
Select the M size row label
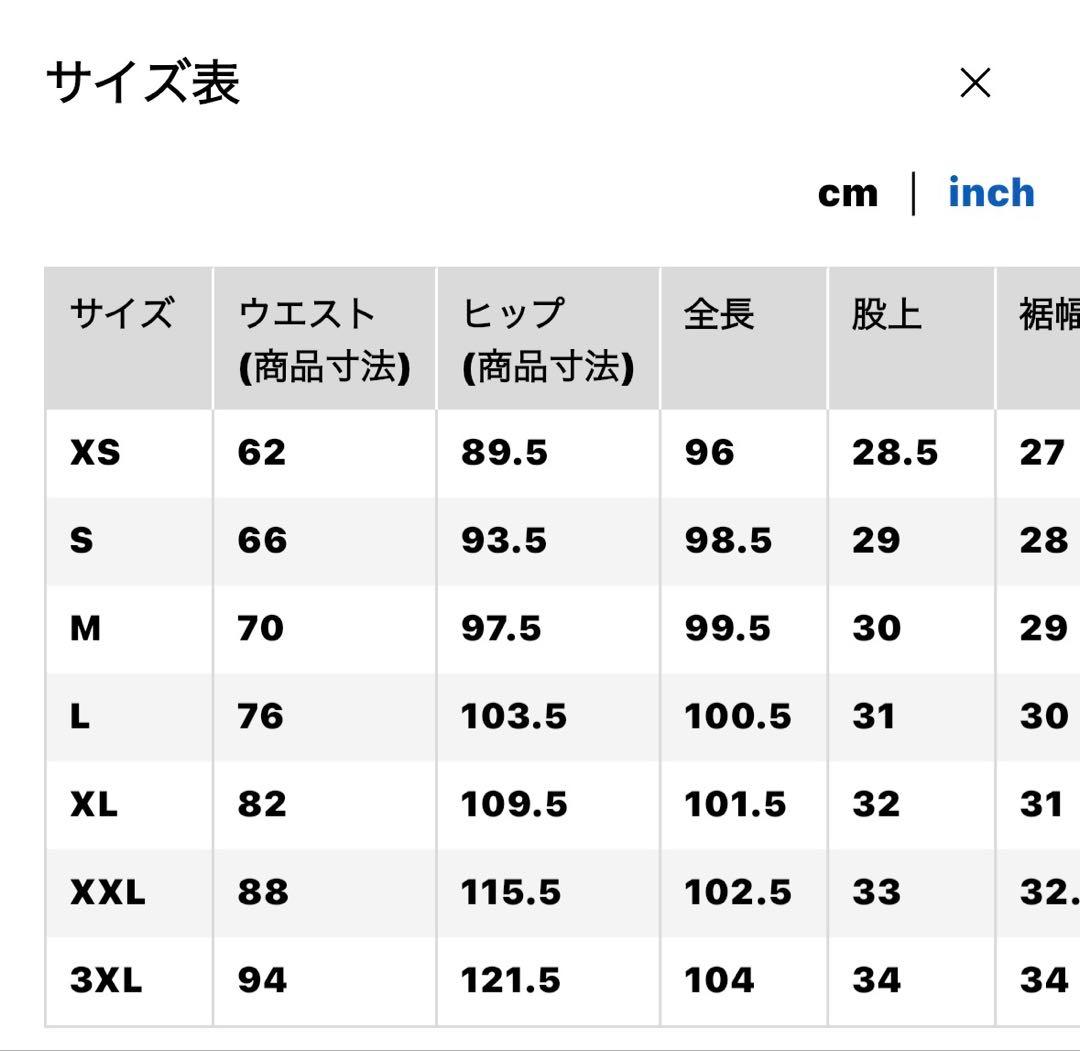85,628
